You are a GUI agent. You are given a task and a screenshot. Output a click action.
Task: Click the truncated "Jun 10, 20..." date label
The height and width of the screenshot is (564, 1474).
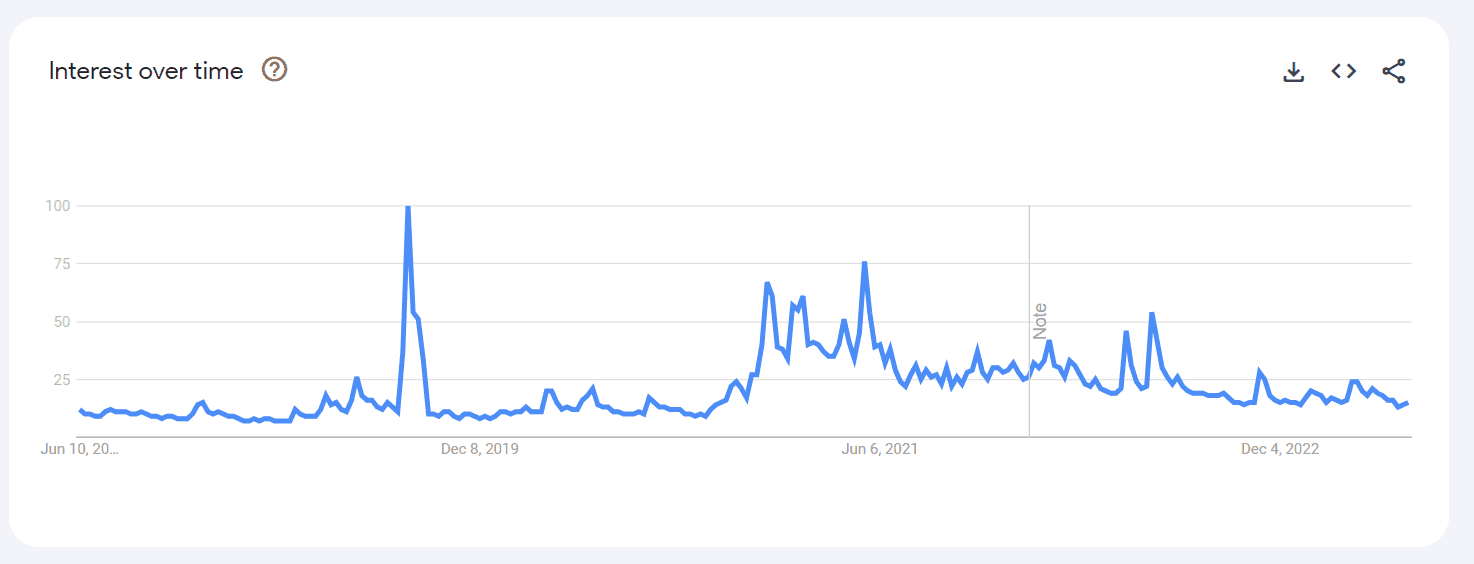(x=80, y=449)
